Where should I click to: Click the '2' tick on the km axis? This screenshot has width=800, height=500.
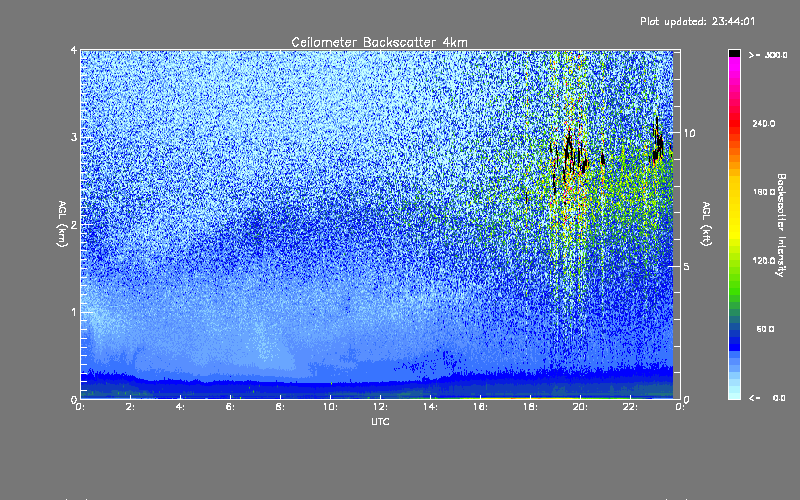(x=74, y=224)
